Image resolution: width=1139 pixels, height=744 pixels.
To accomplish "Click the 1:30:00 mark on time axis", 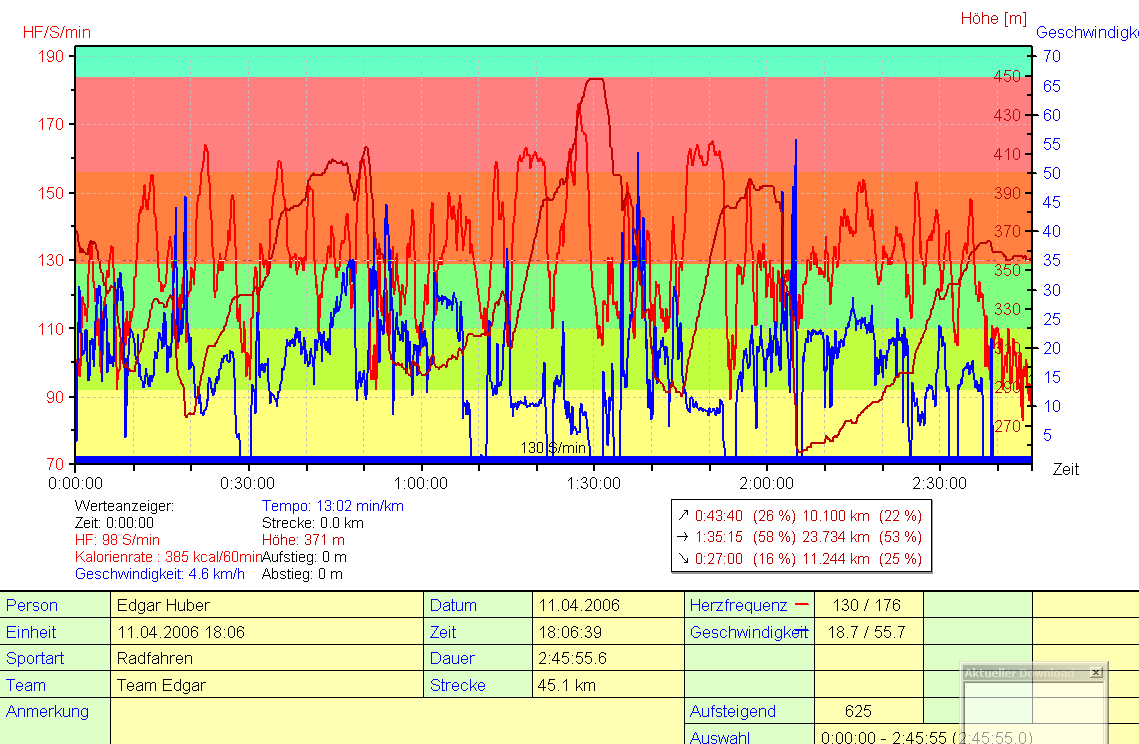I will coord(594,483).
